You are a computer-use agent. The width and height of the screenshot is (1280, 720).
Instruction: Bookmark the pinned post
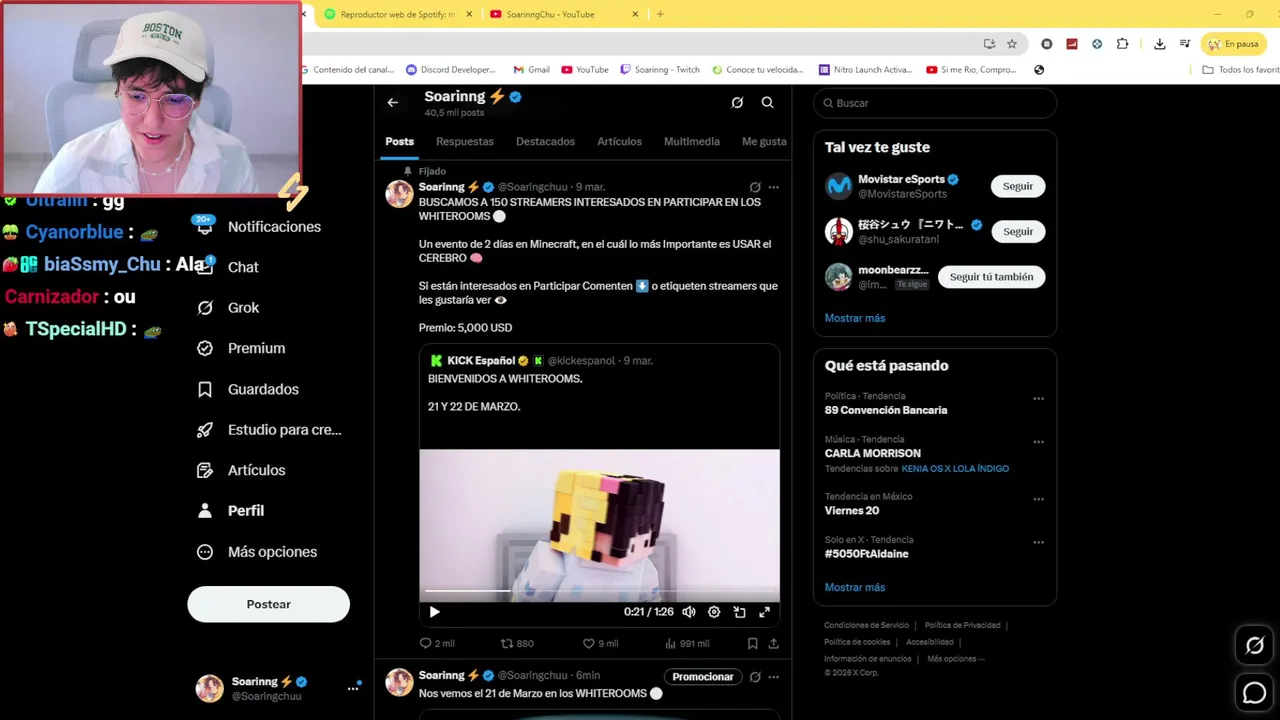pos(752,644)
